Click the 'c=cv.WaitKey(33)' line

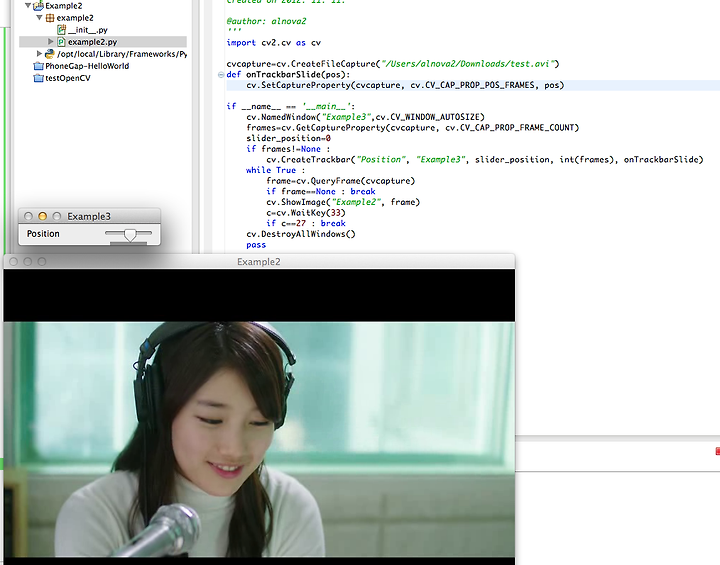coord(306,213)
